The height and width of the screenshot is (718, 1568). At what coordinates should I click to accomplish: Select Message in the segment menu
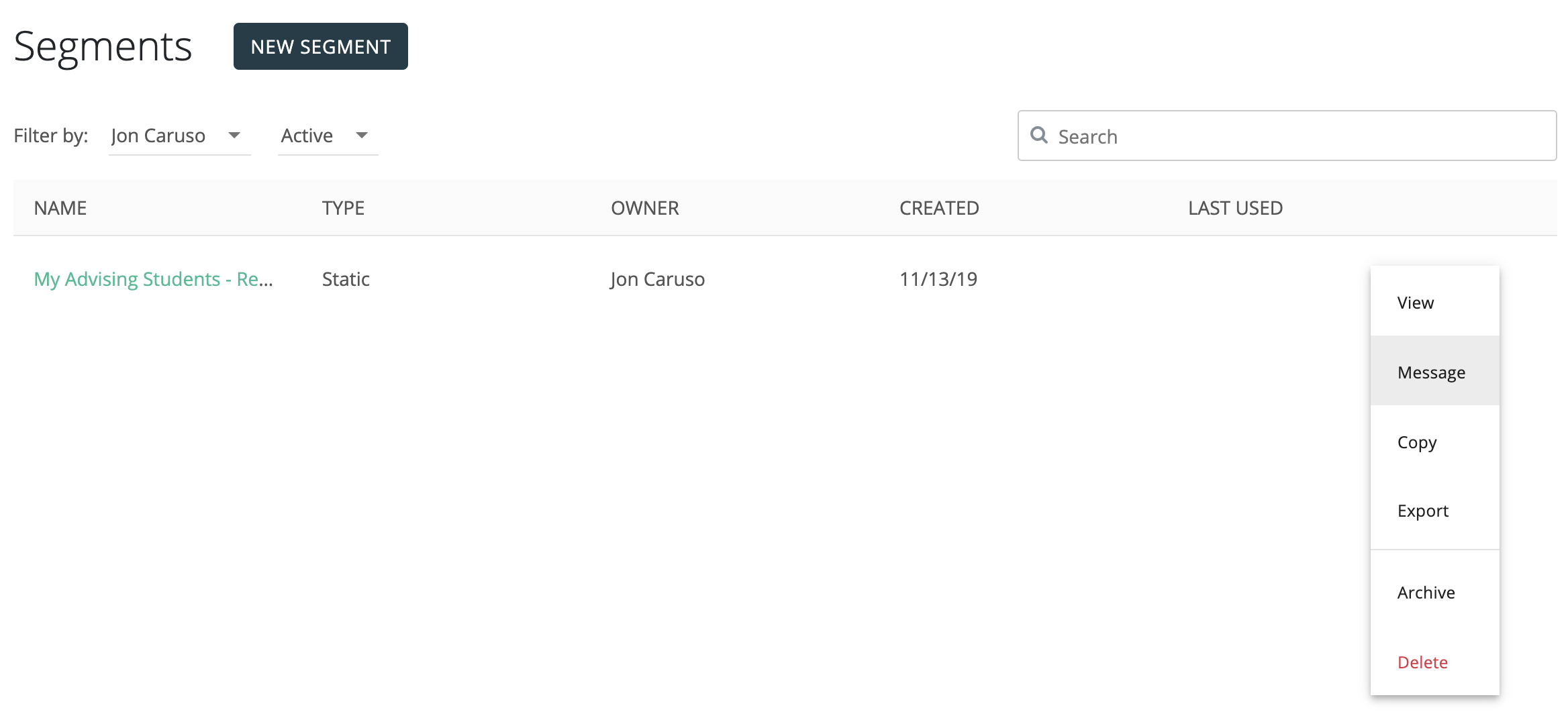[1431, 372]
